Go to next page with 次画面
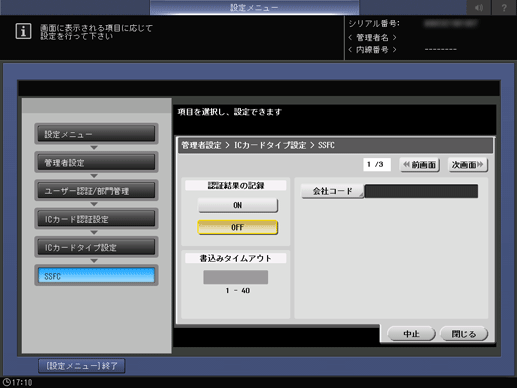Image resolution: width=517 pixels, height=388 pixels. pyautogui.click(x=467, y=165)
